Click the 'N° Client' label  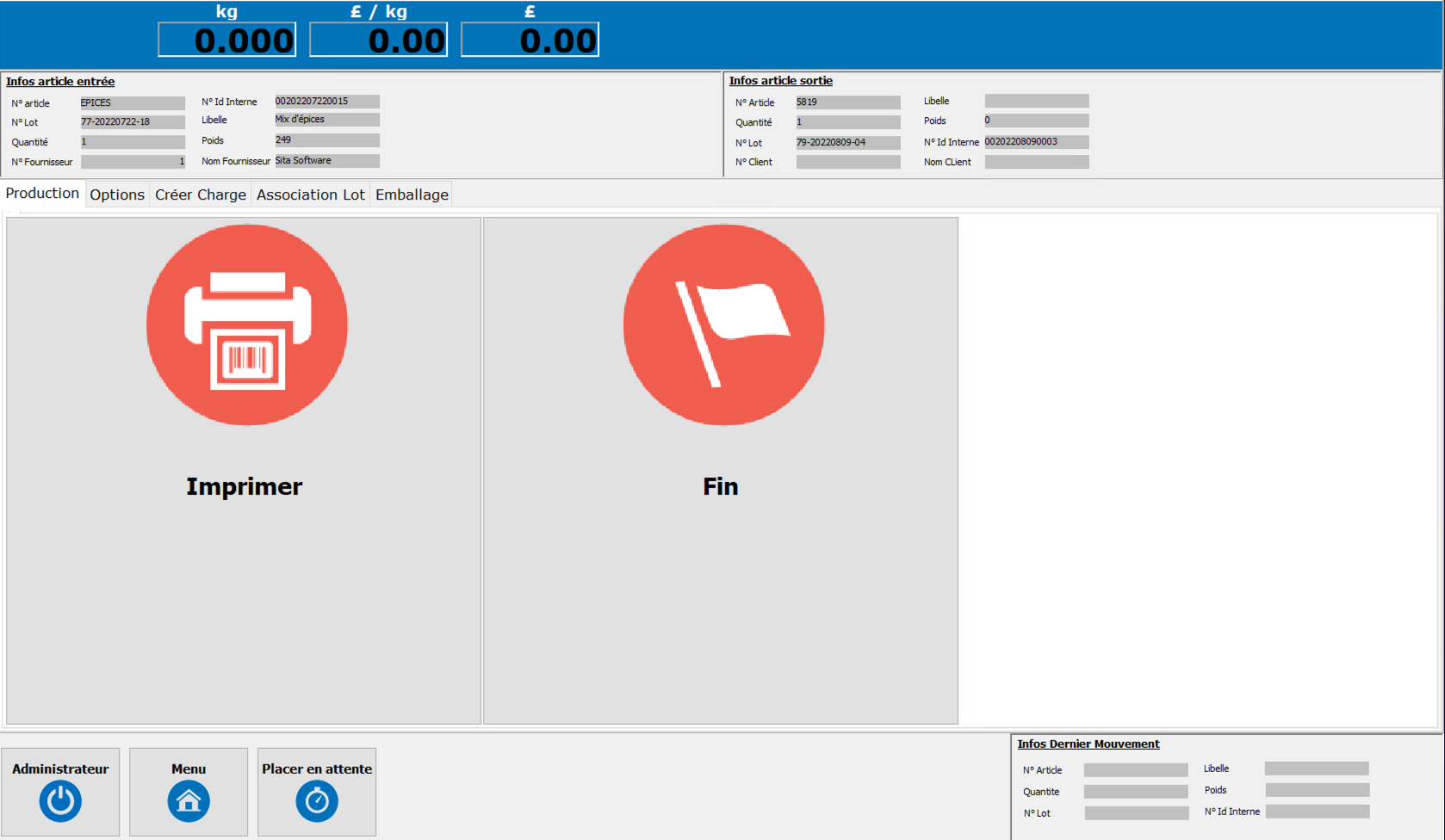click(754, 162)
